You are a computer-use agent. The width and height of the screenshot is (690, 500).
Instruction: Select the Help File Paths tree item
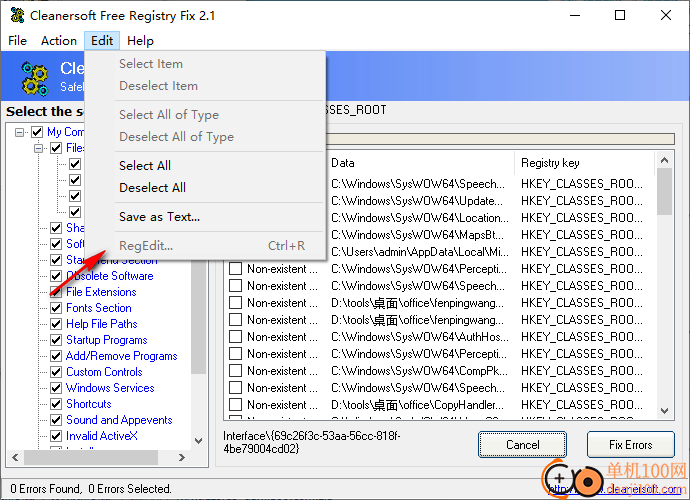click(x=102, y=324)
